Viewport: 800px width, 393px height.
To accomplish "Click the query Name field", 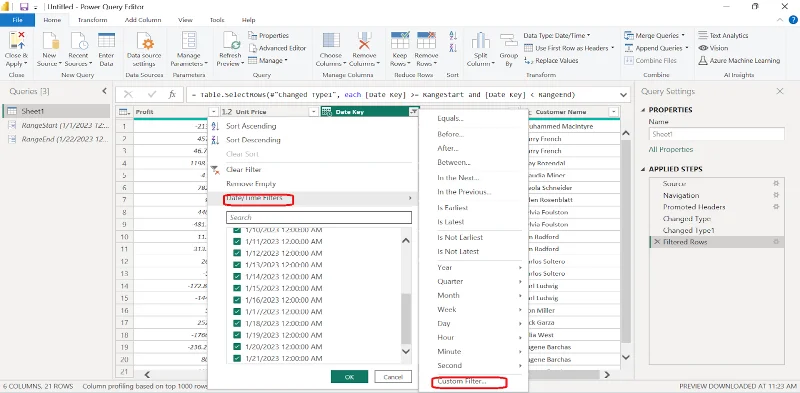I will point(717,134).
